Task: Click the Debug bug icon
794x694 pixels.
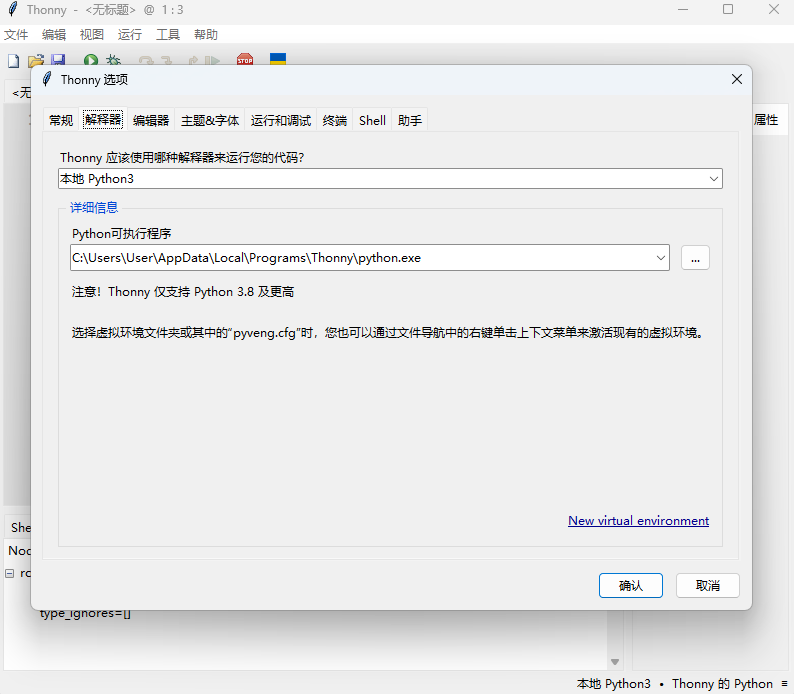Action: [x=113, y=61]
